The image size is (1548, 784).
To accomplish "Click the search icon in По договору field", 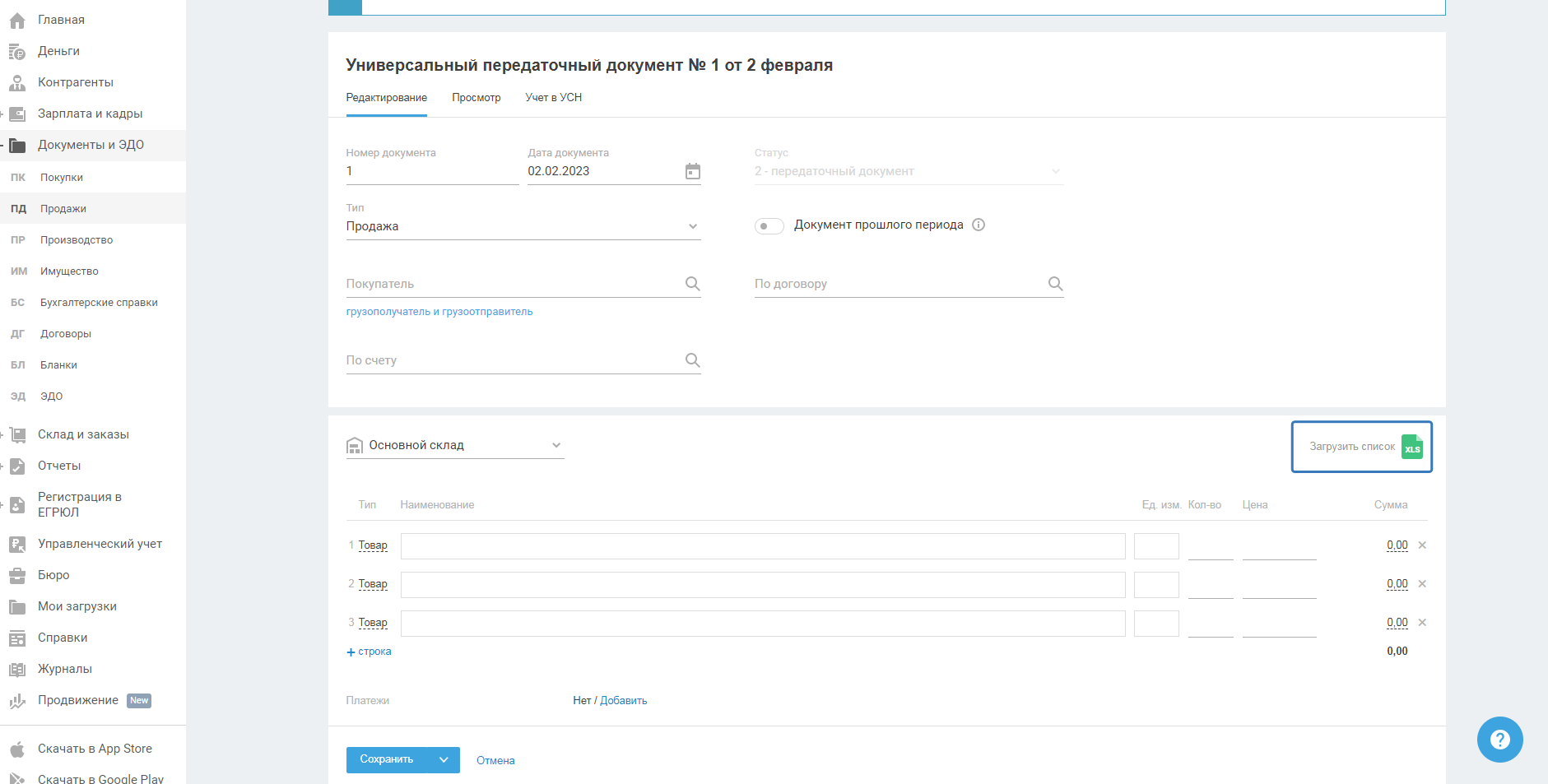I will pyautogui.click(x=1056, y=284).
